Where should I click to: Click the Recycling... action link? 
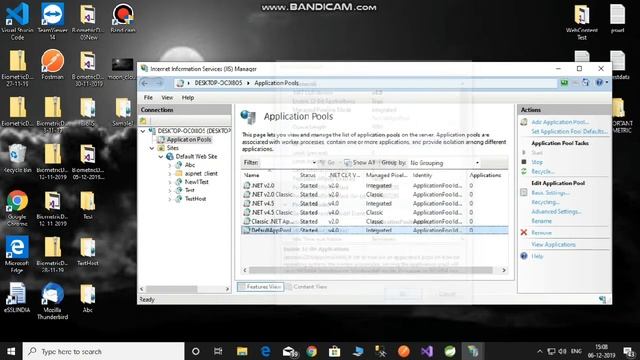pos(545,202)
